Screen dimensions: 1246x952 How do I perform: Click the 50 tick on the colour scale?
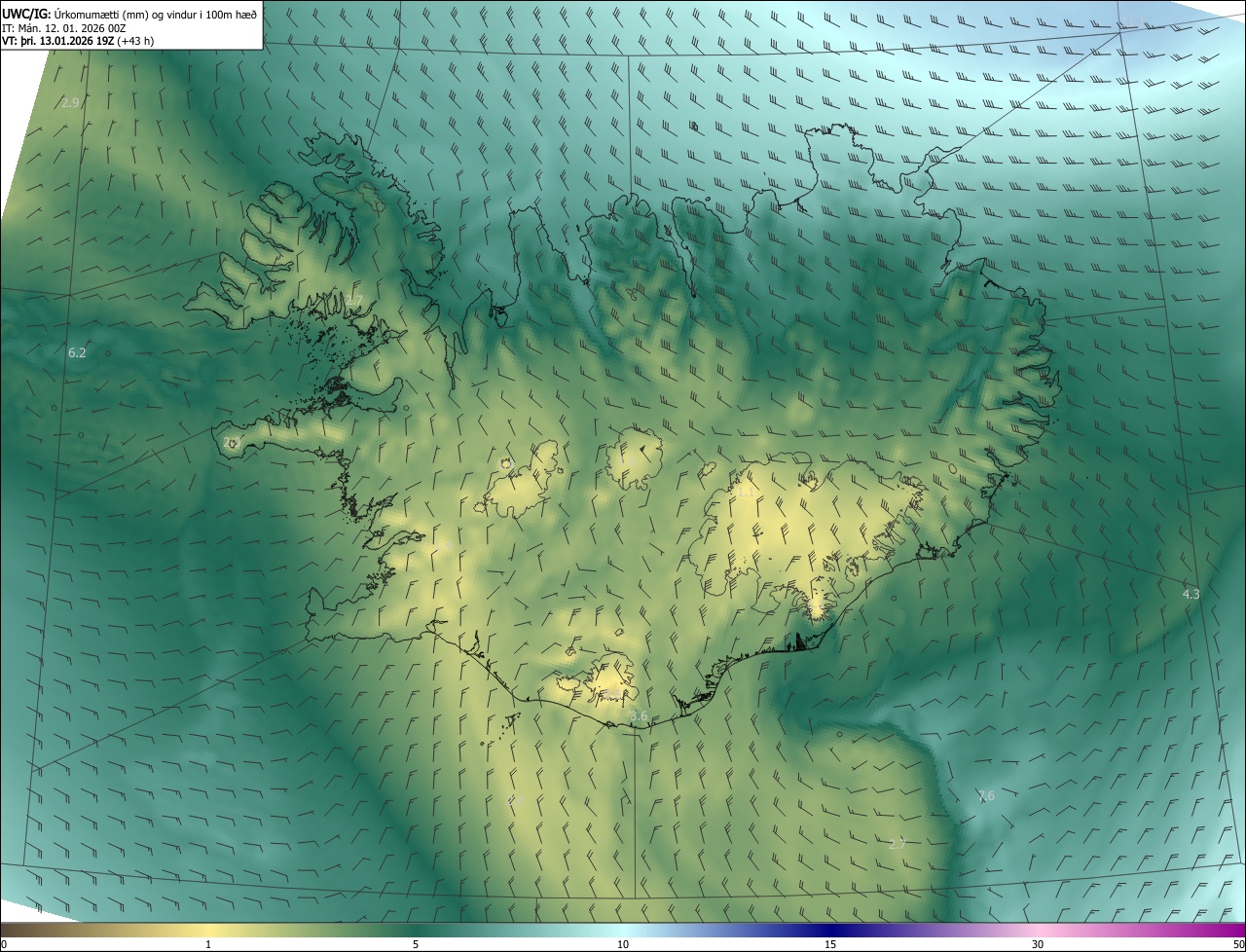pyautogui.click(x=1238, y=944)
